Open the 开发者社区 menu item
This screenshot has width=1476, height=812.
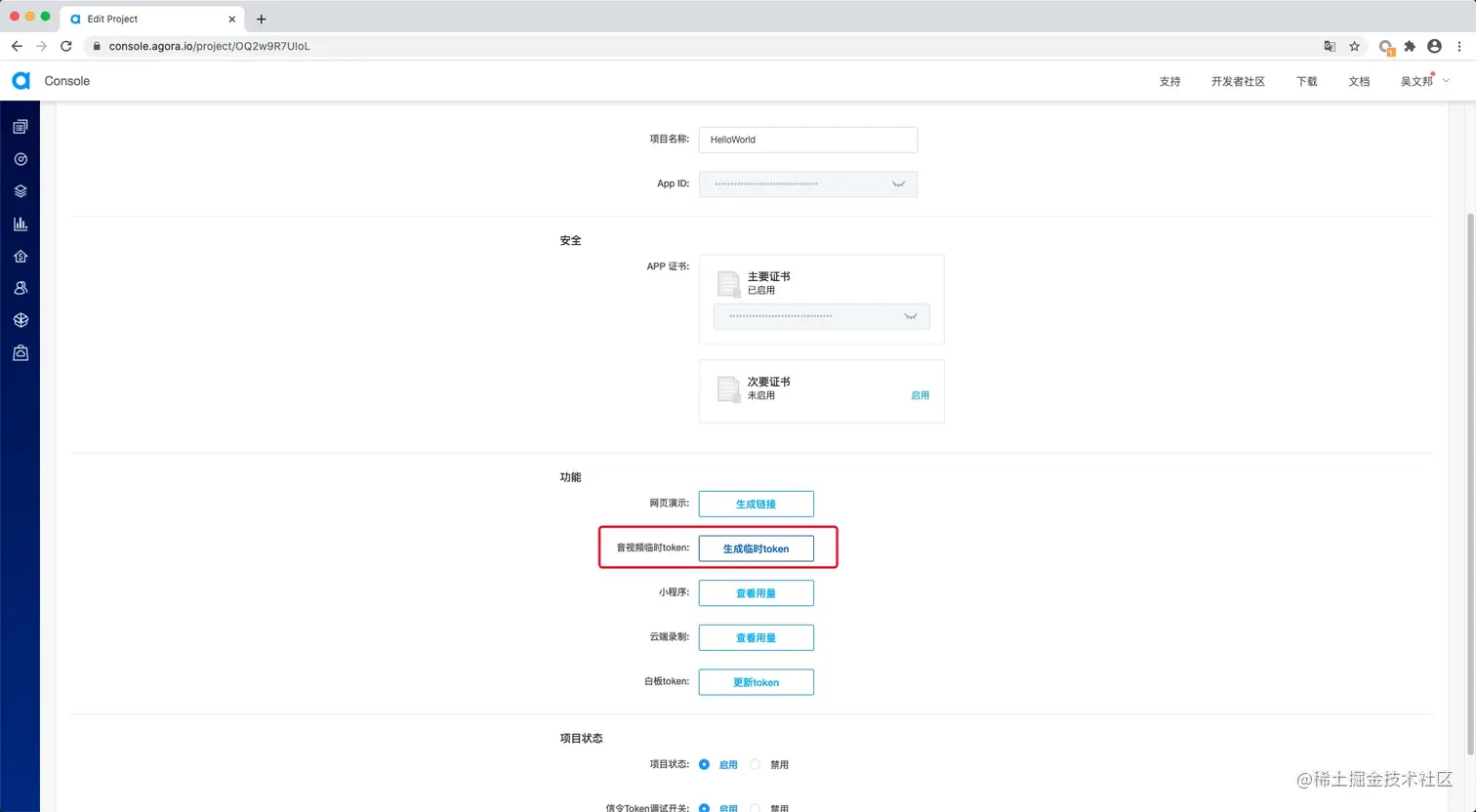(x=1237, y=81)
